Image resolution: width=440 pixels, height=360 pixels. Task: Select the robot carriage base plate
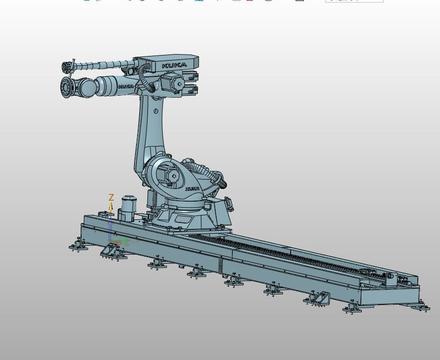point(193,221)
